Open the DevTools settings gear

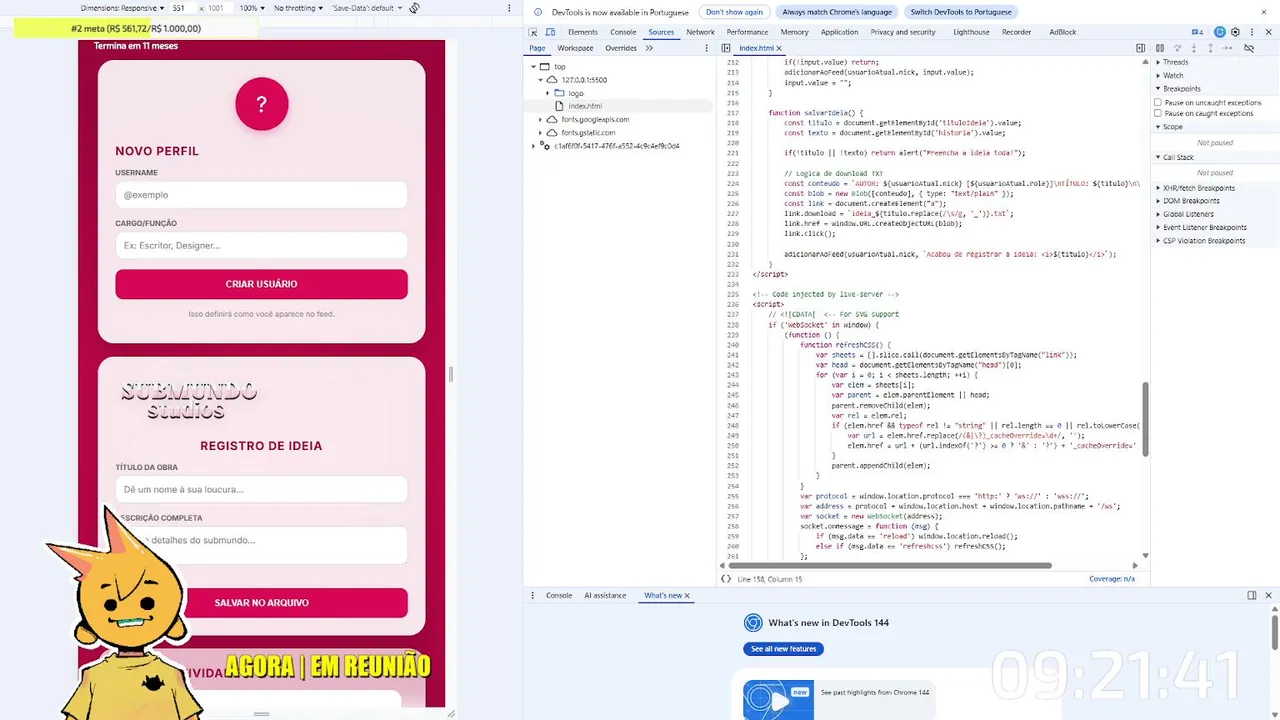click(1235, 32)
